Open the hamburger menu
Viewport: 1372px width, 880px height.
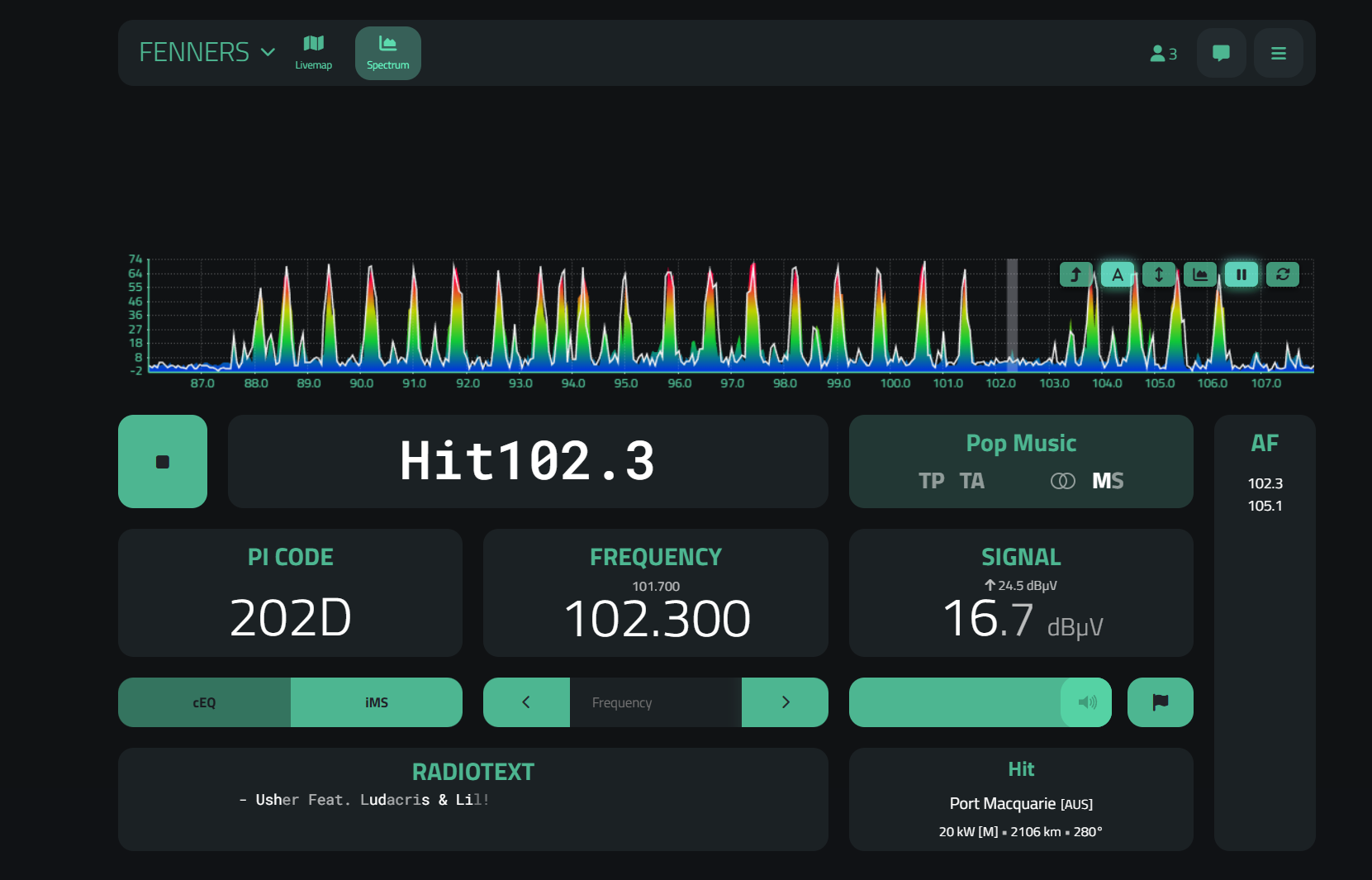pos(1278,53)
